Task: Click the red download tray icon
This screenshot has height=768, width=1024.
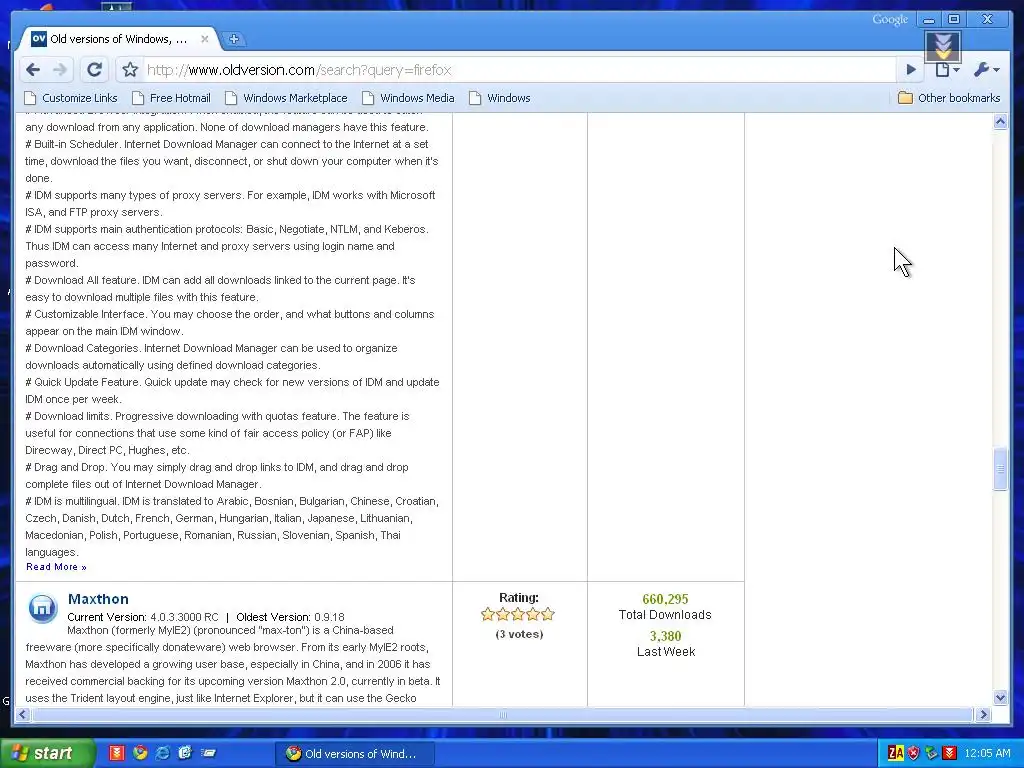Action: [x=950, y=753]
